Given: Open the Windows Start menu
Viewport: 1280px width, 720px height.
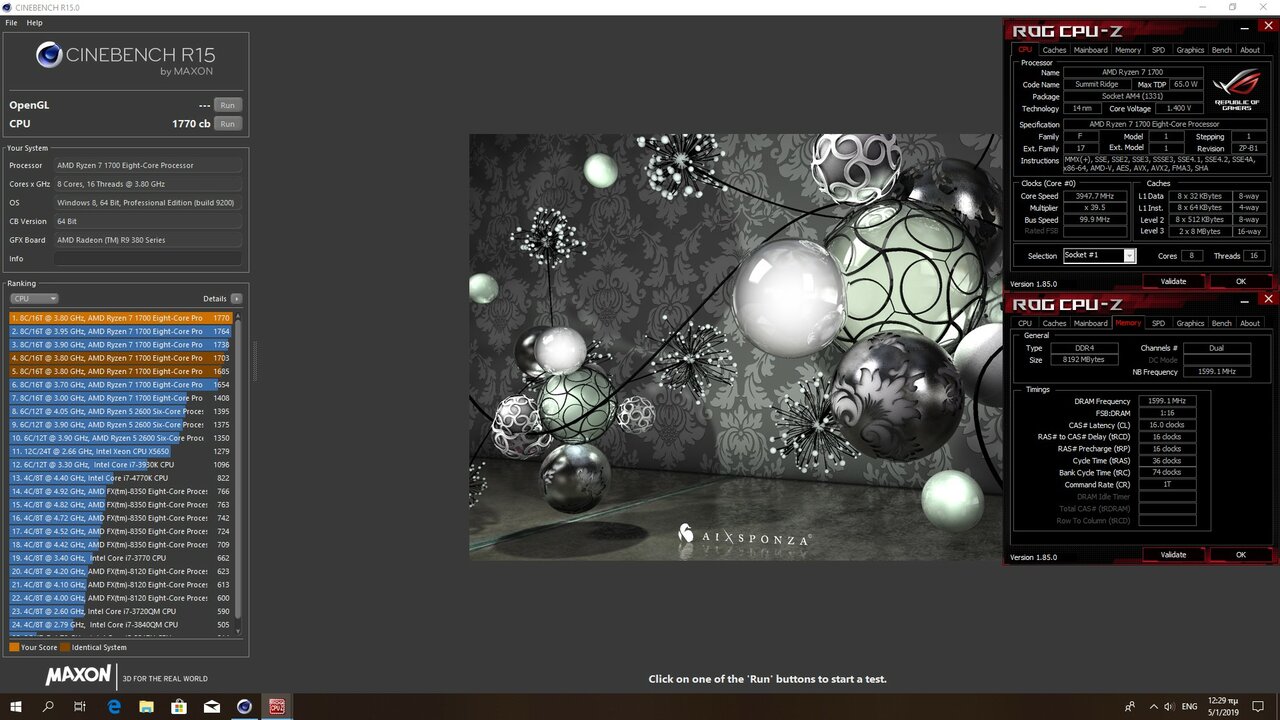Looking at the screenshot, I should (16, 706).
